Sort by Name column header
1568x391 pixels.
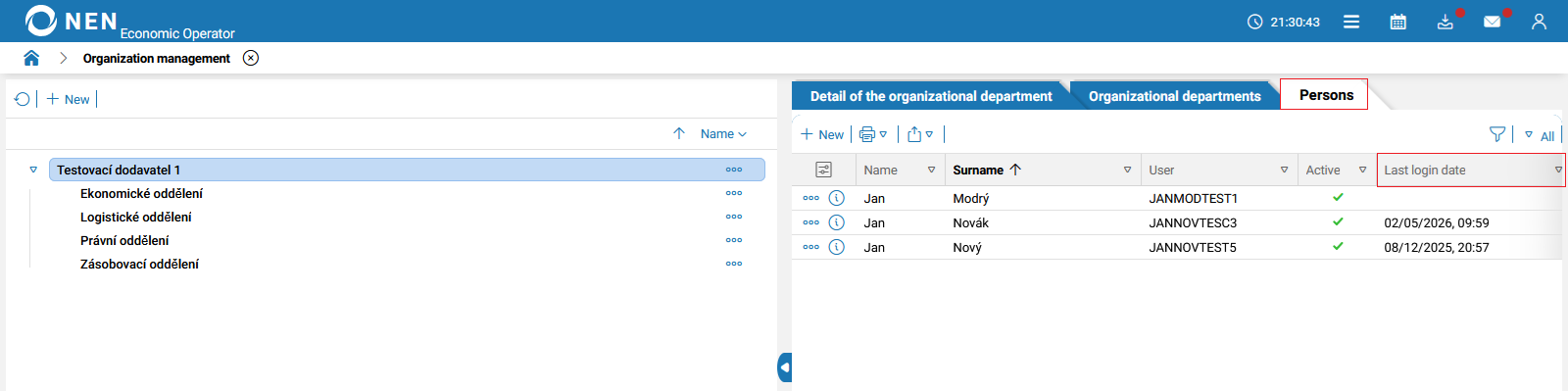pos(880,170)
